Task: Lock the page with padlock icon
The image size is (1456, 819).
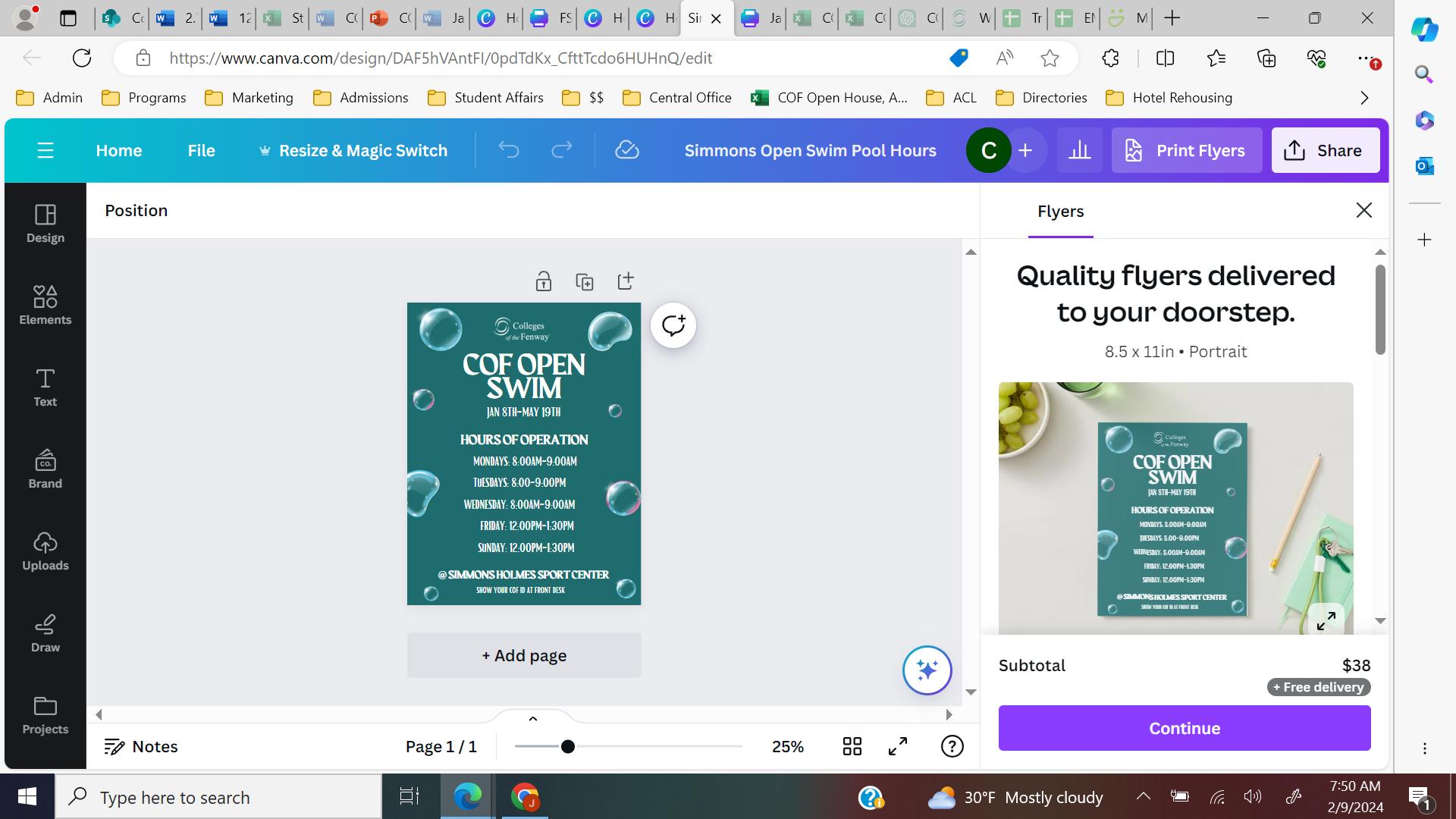Action: [543, 282]
